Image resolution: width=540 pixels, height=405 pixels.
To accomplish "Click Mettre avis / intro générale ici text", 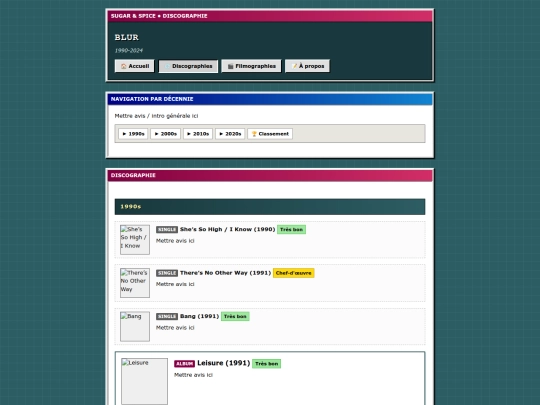I will 156,116.
